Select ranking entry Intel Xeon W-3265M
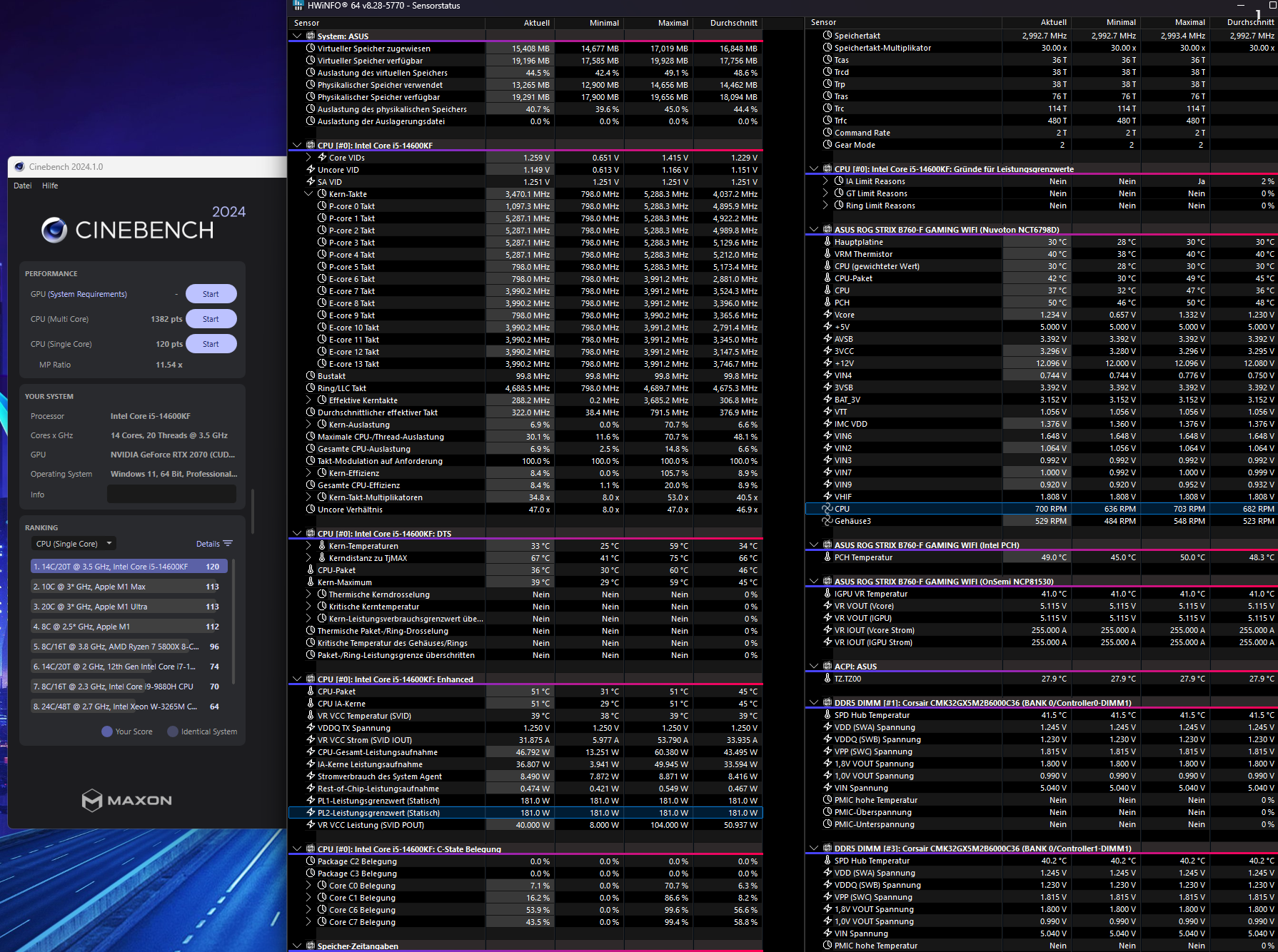This screenshot has width=1278, height=952. point(129,707)
